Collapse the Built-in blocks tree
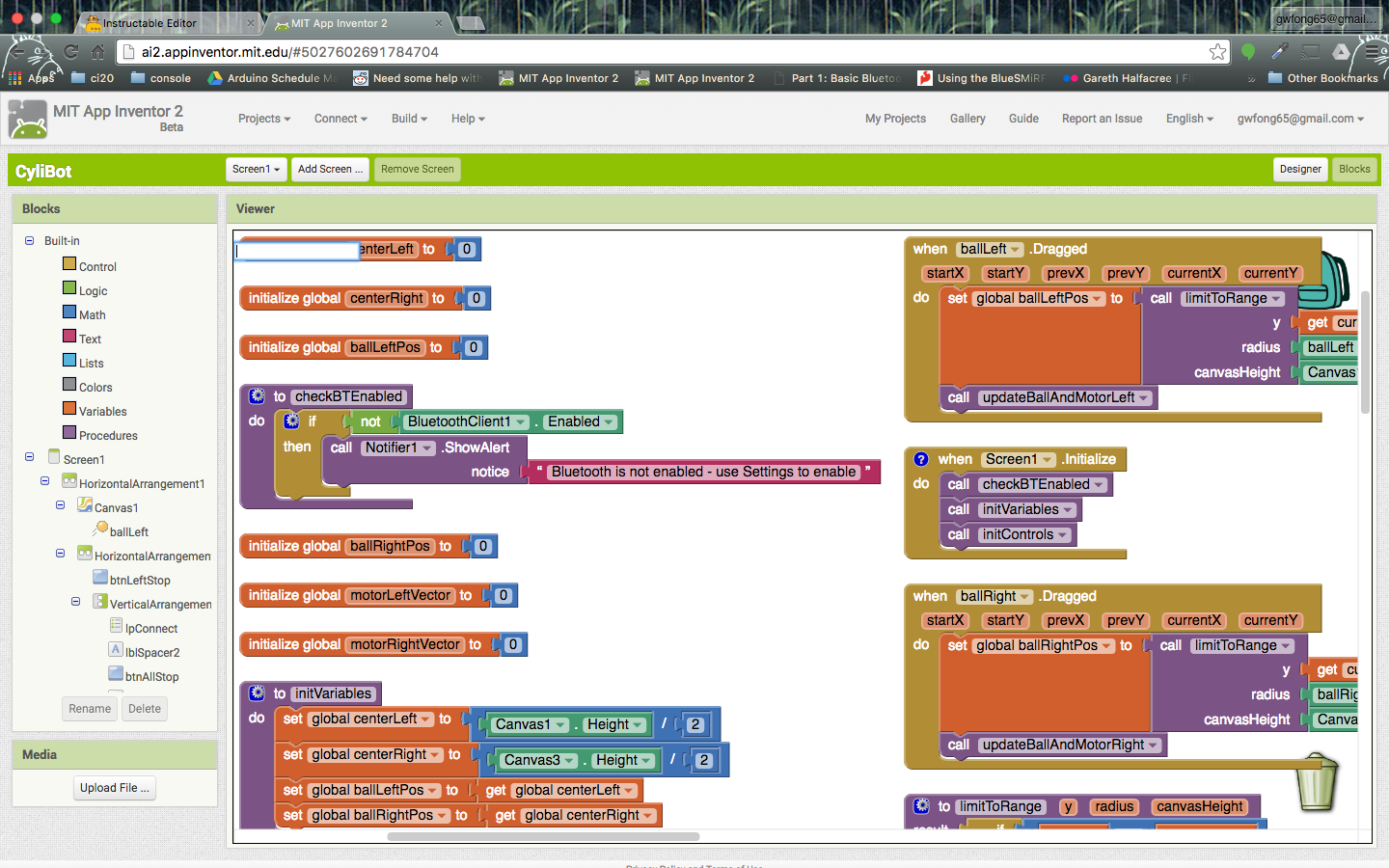 point(29,240)
